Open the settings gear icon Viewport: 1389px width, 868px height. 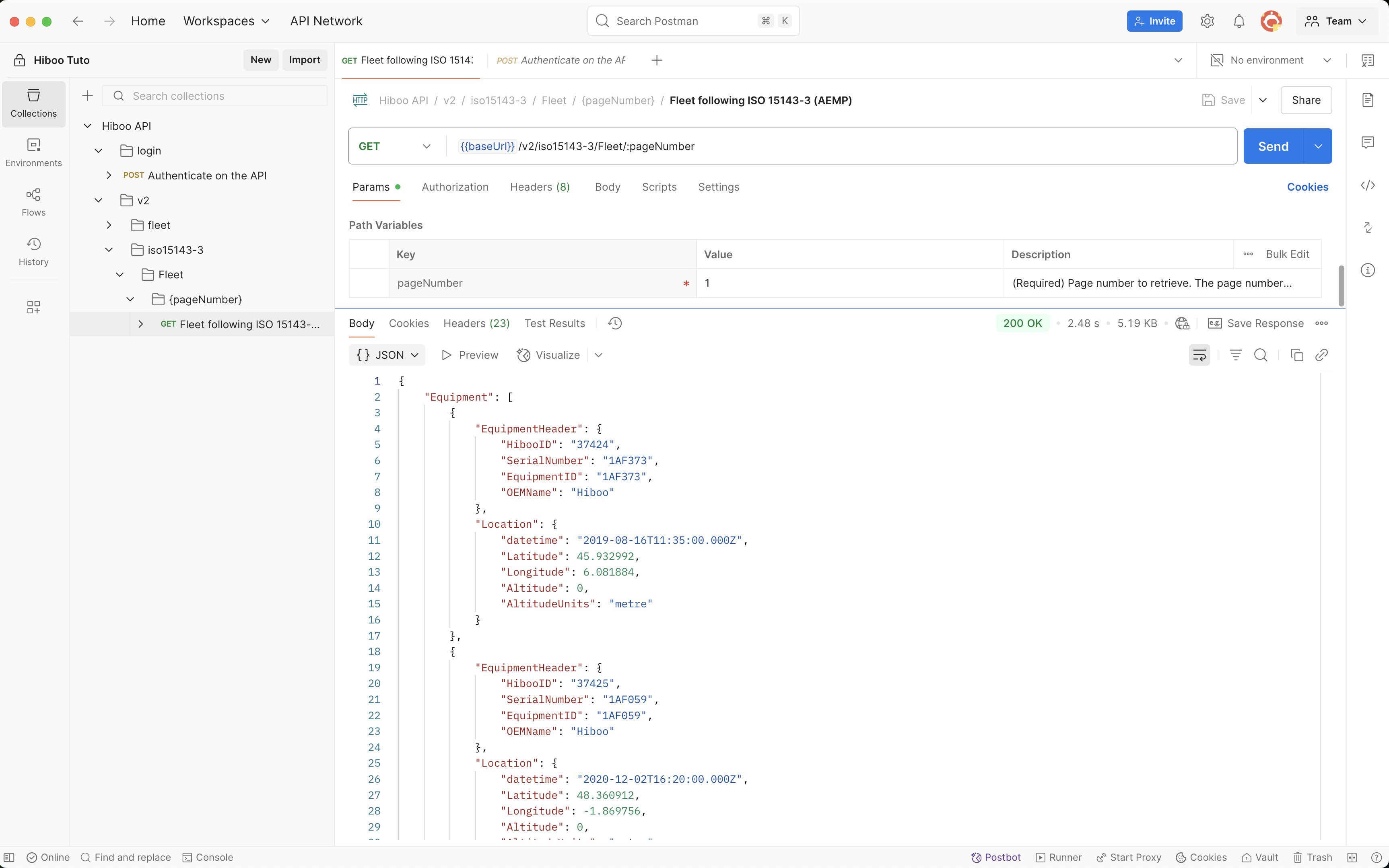[x=1207, y=21]
